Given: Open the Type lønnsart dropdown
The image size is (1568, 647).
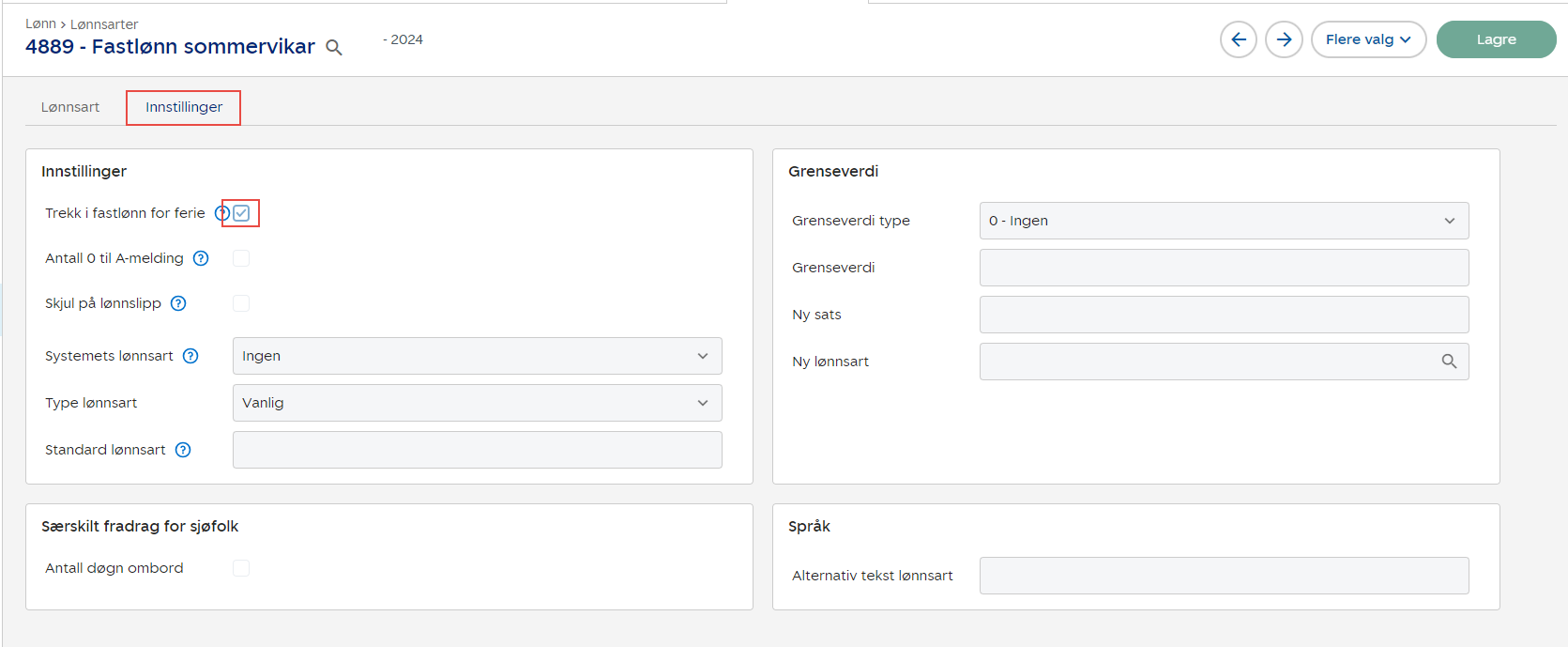Looking at the screenshot, I should click(x=477, y=403).
